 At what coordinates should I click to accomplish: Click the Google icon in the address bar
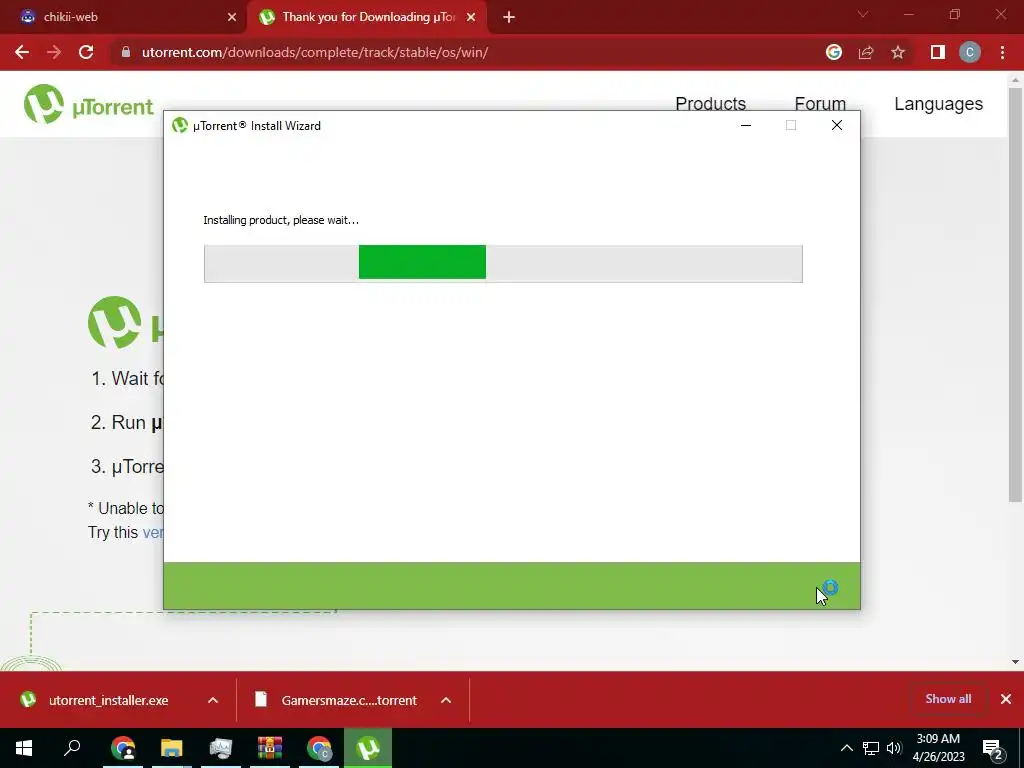(x=834, y=52)
